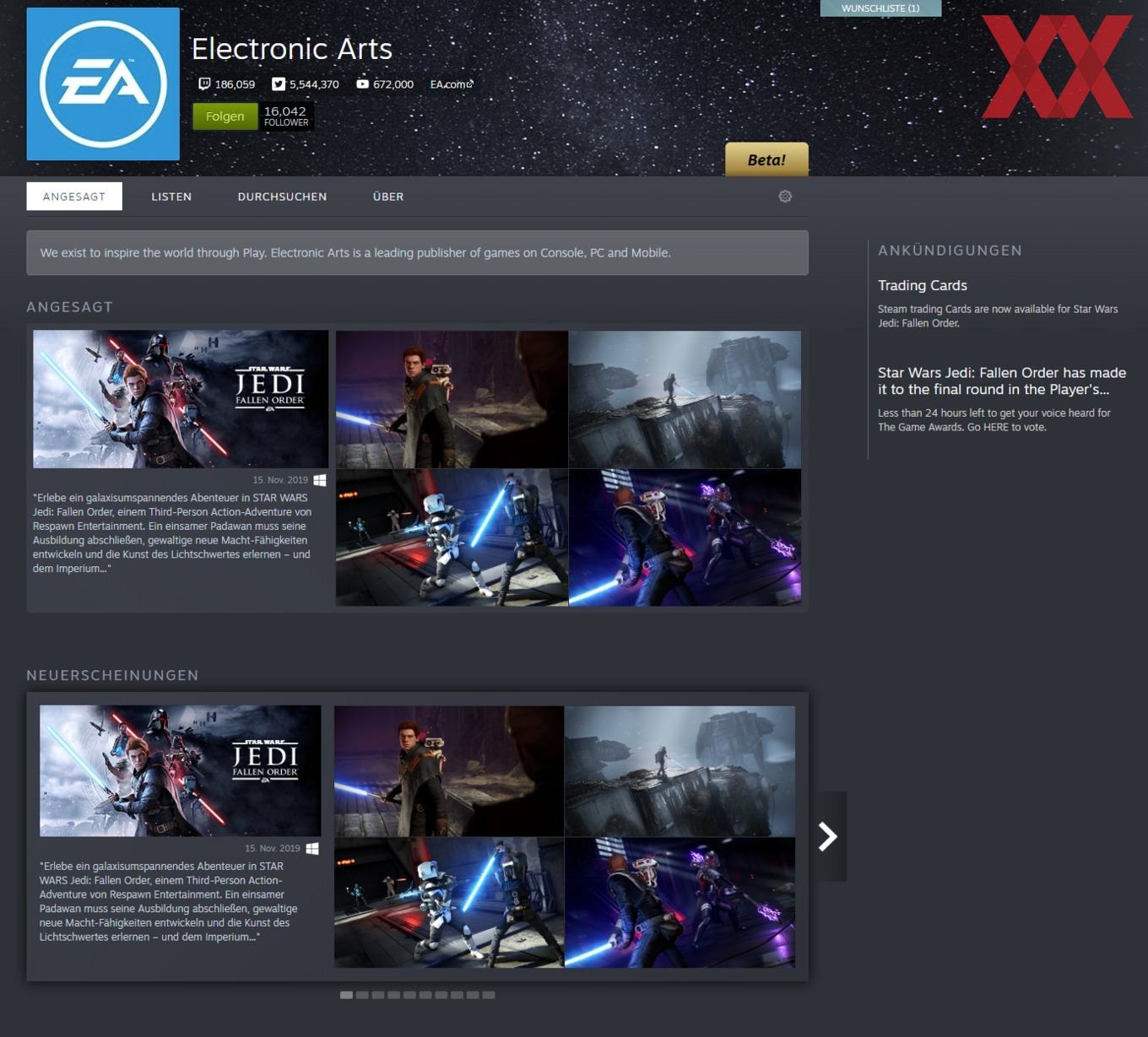This screenshot has height=1037, width=1148.
Task: Visit the EA.com external link
Action: tap(452, 84)
